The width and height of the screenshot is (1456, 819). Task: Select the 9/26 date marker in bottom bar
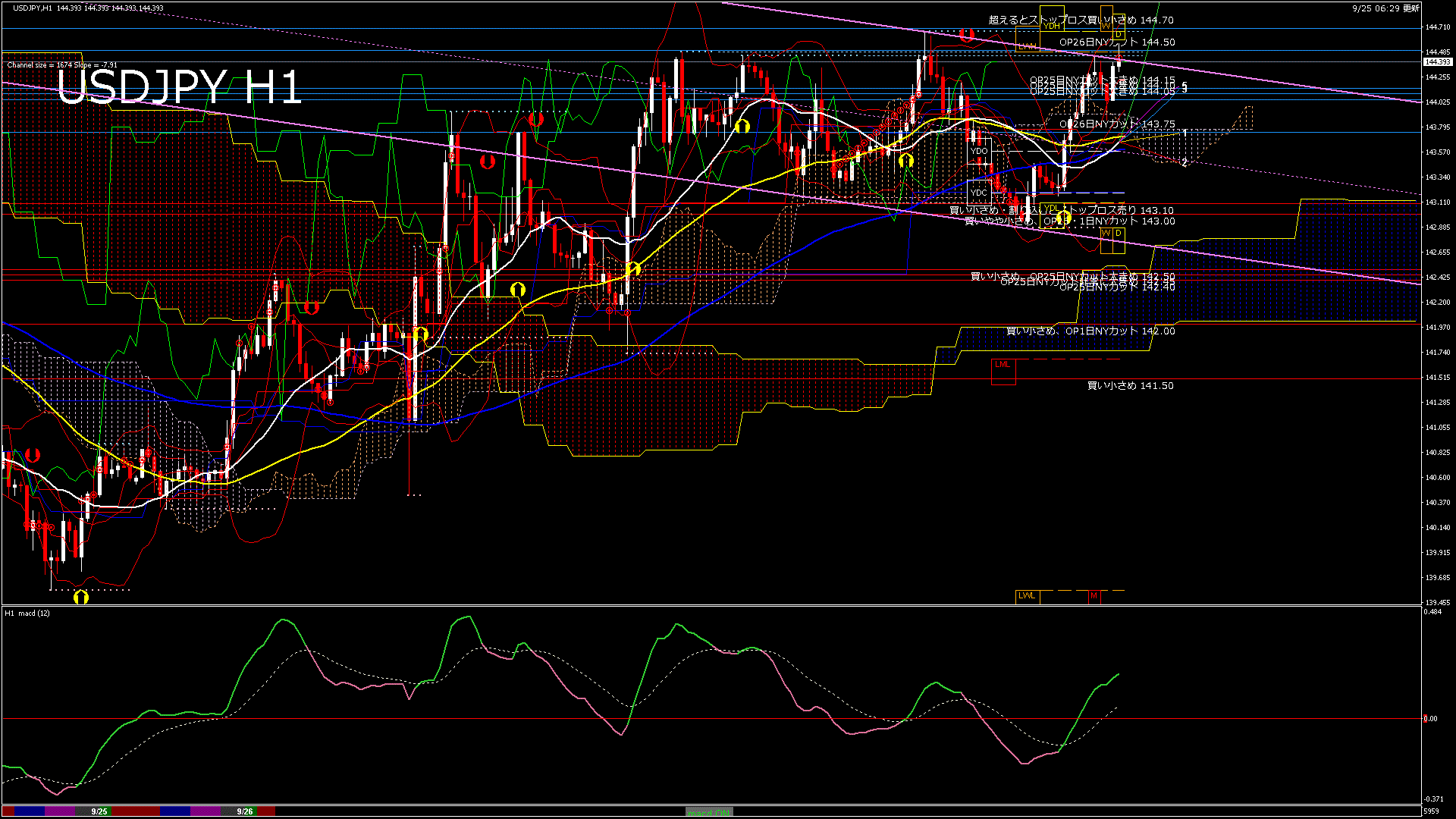(x=245, y=811)
